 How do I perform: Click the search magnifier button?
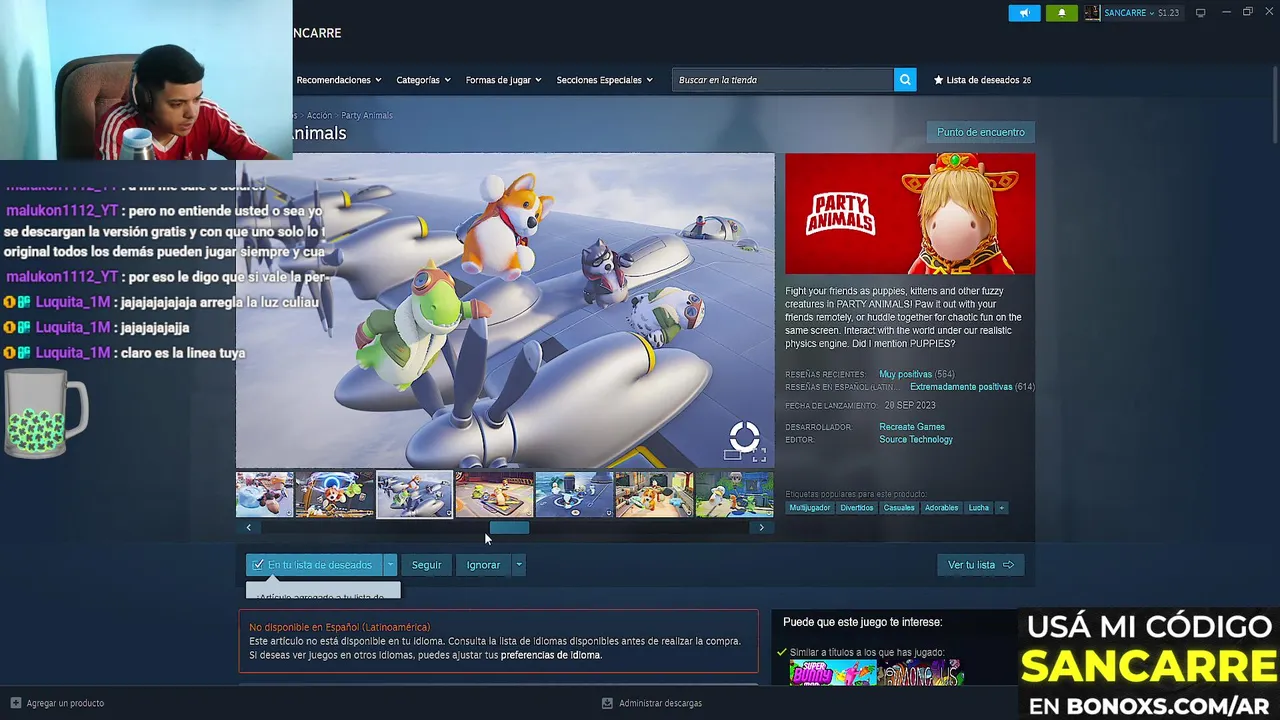pyautogui.click(x=905, y=80)
